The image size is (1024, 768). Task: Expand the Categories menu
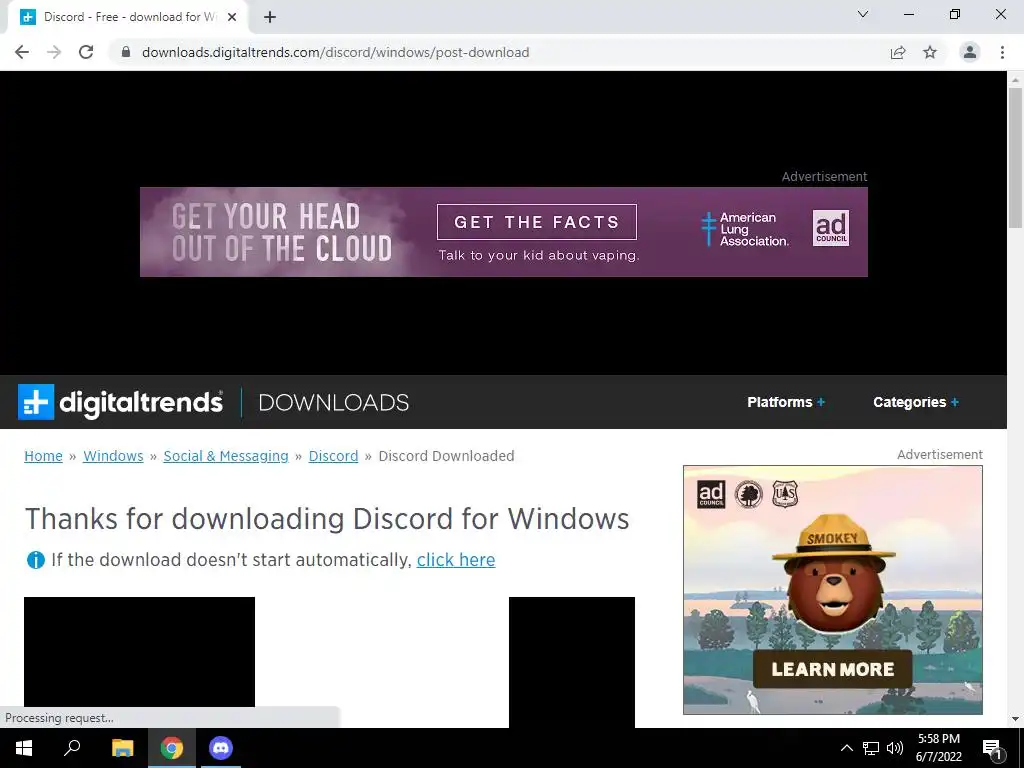click(916, 402)
